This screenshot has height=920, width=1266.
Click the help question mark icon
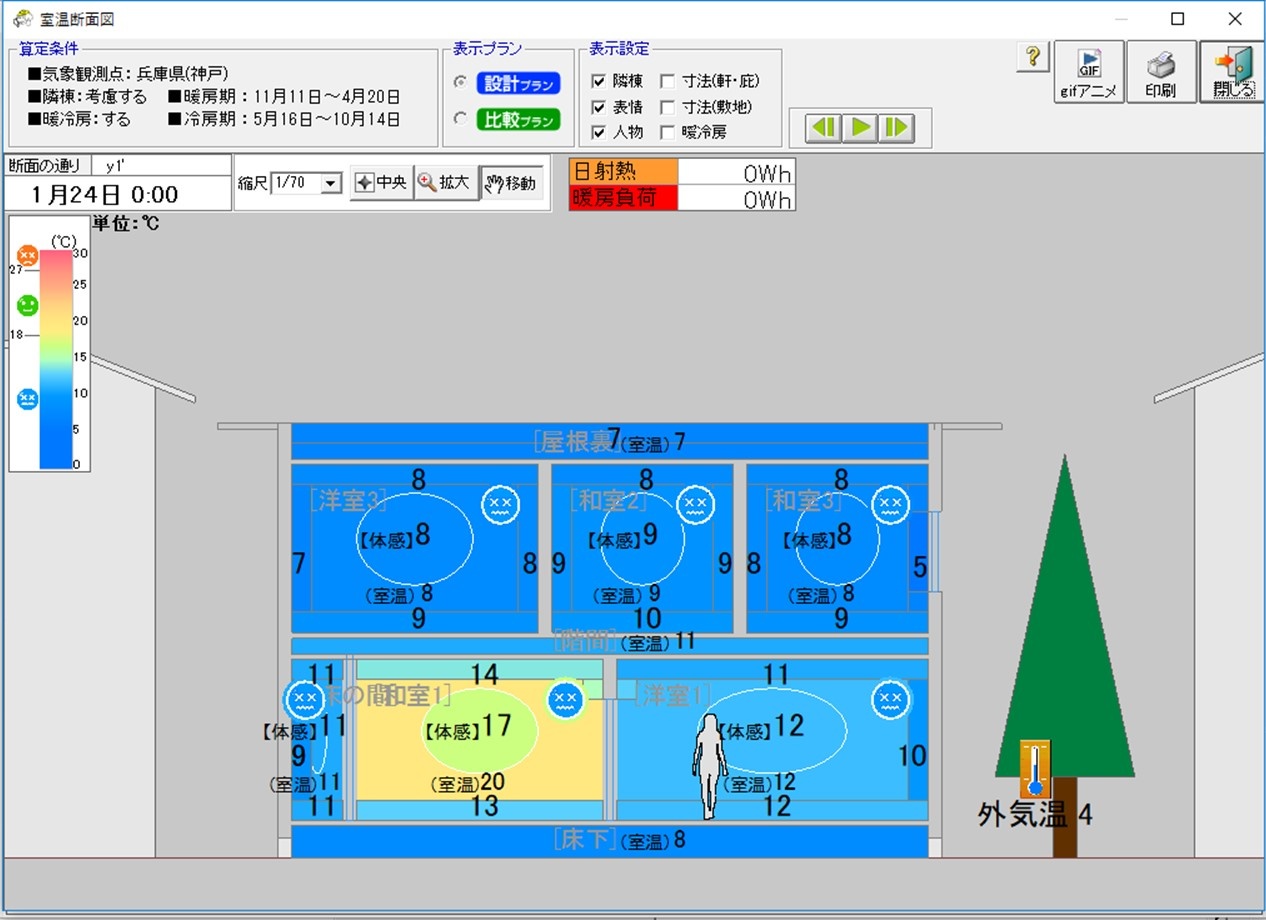(1032, 58)
